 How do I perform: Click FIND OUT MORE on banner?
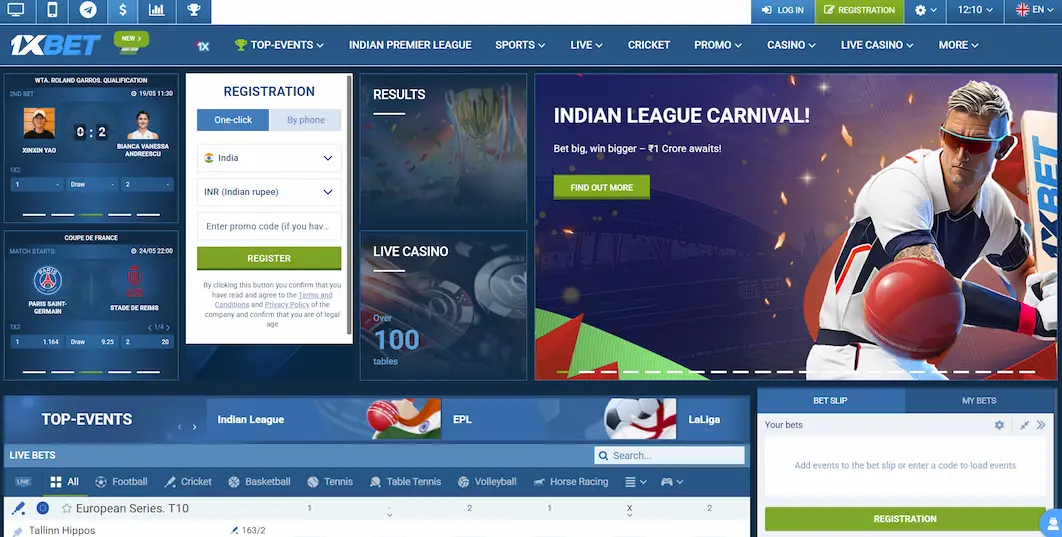pos(601,188)
